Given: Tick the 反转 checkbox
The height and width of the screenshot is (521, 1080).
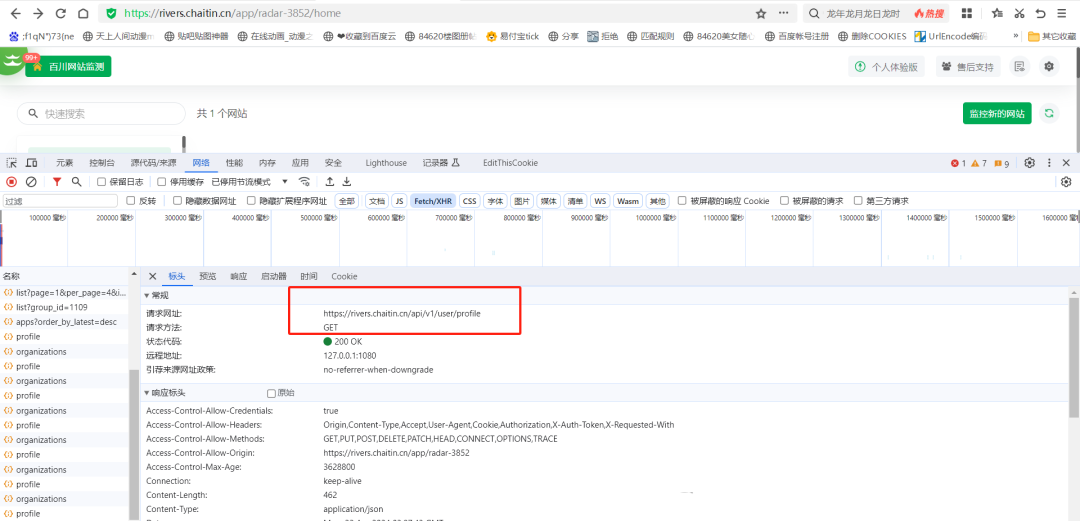Looking at the screenshot, I should point(131,201).
